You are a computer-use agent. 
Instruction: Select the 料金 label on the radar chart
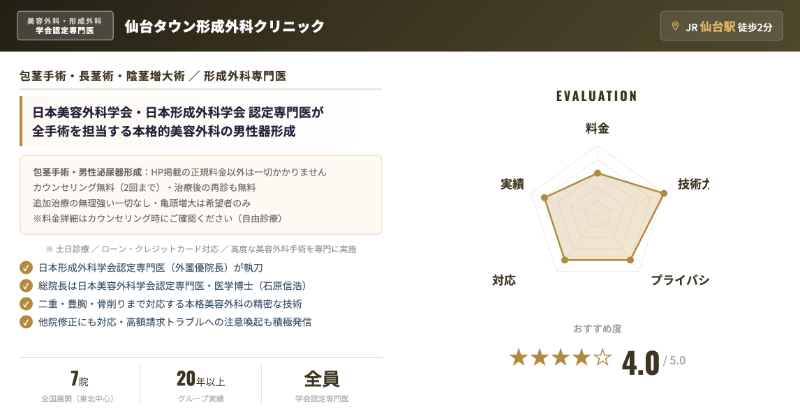(597, 128)
